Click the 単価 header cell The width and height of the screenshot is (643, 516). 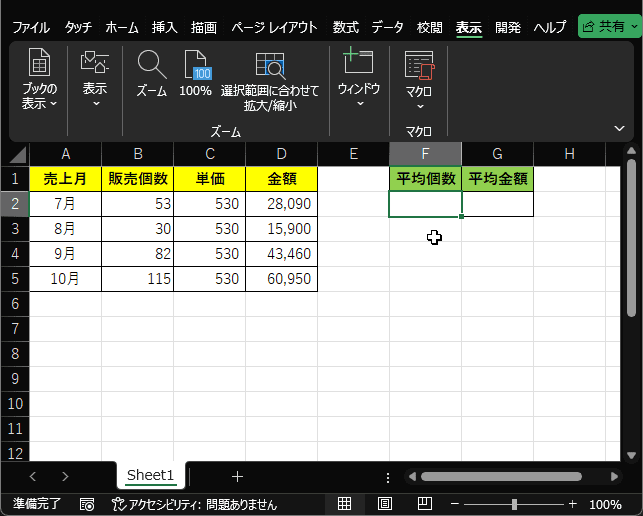210,179
